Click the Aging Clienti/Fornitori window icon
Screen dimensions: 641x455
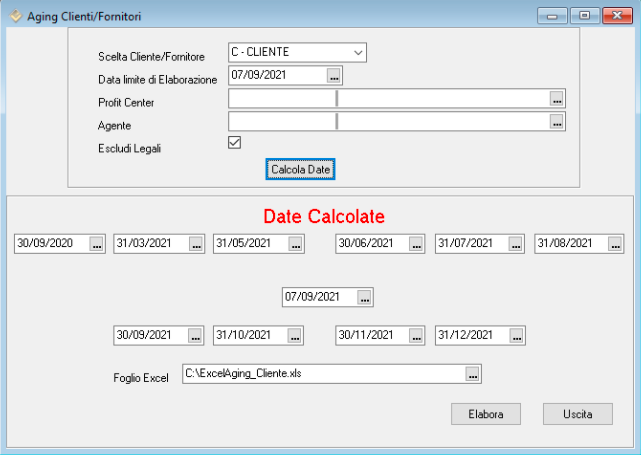tap(14, 15)
